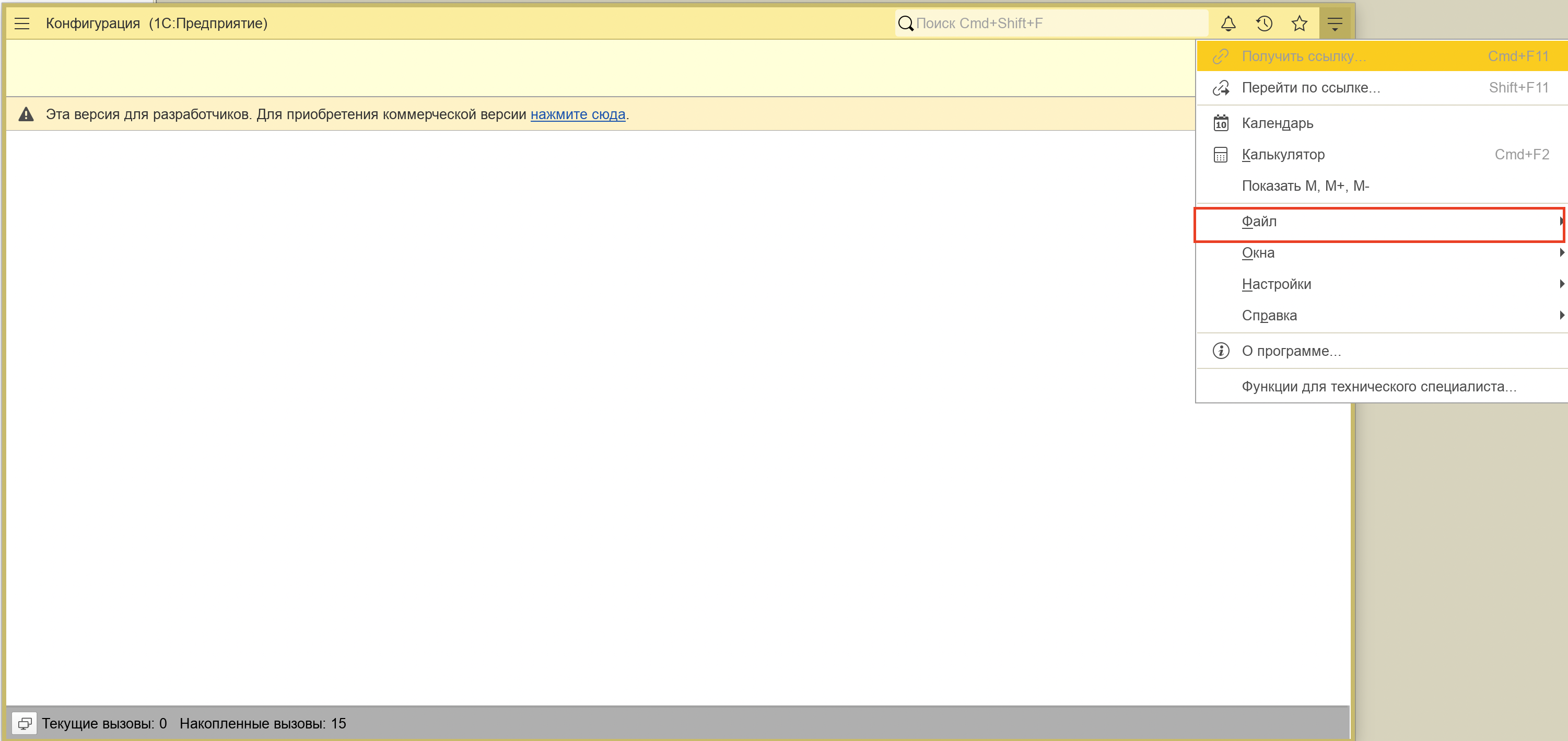Image resolution: width=1568 pixels, height=741 pixels.
Task: Expand the Справка submenu arrow
Action: click(1562, 316)
